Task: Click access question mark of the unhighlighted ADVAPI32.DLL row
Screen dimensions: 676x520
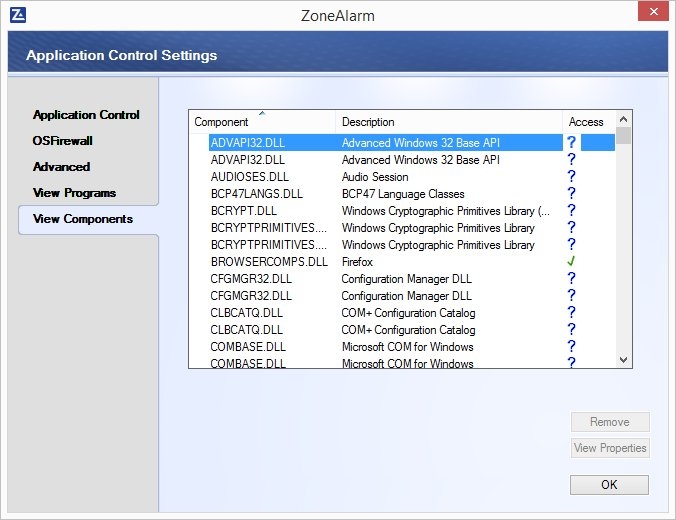Action: click(x=571, y=159)
